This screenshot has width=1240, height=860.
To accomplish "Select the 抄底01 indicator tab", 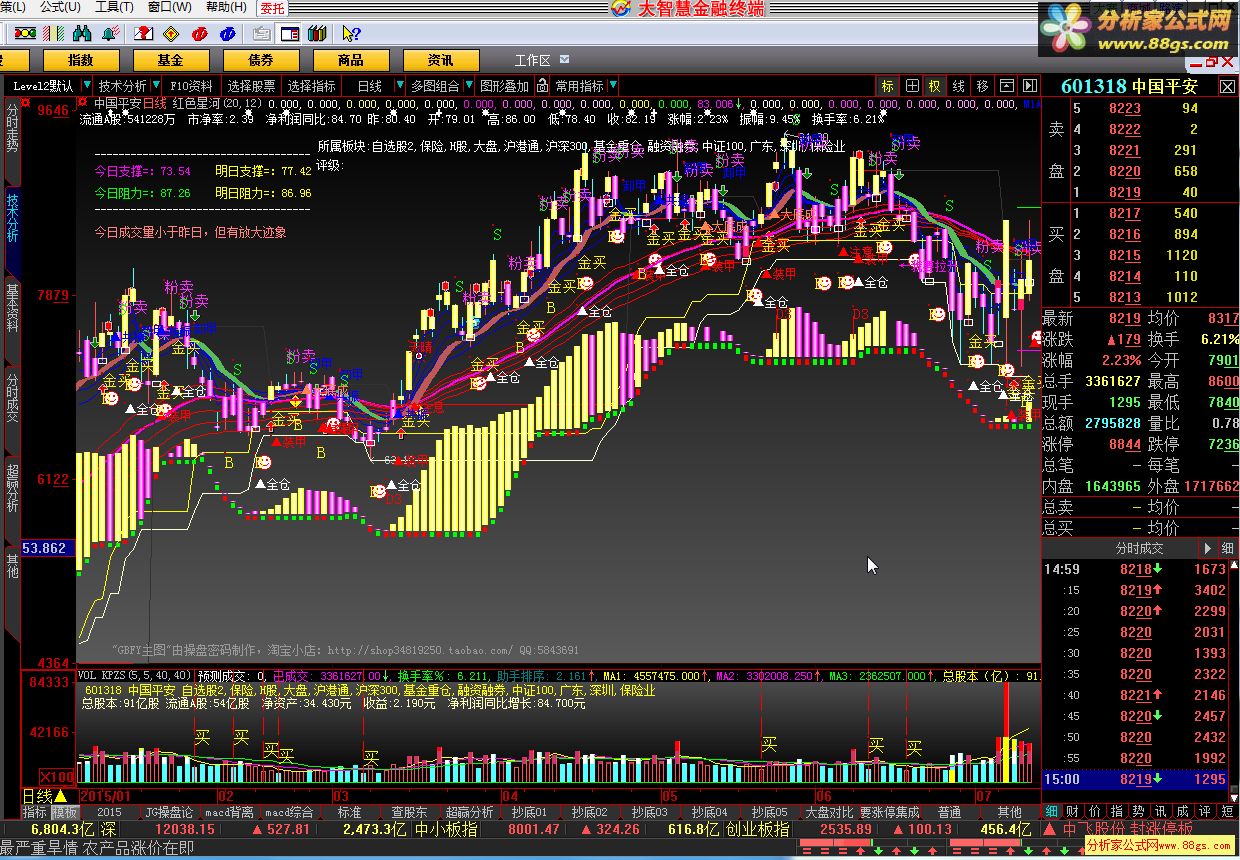I will pos(531,812).
